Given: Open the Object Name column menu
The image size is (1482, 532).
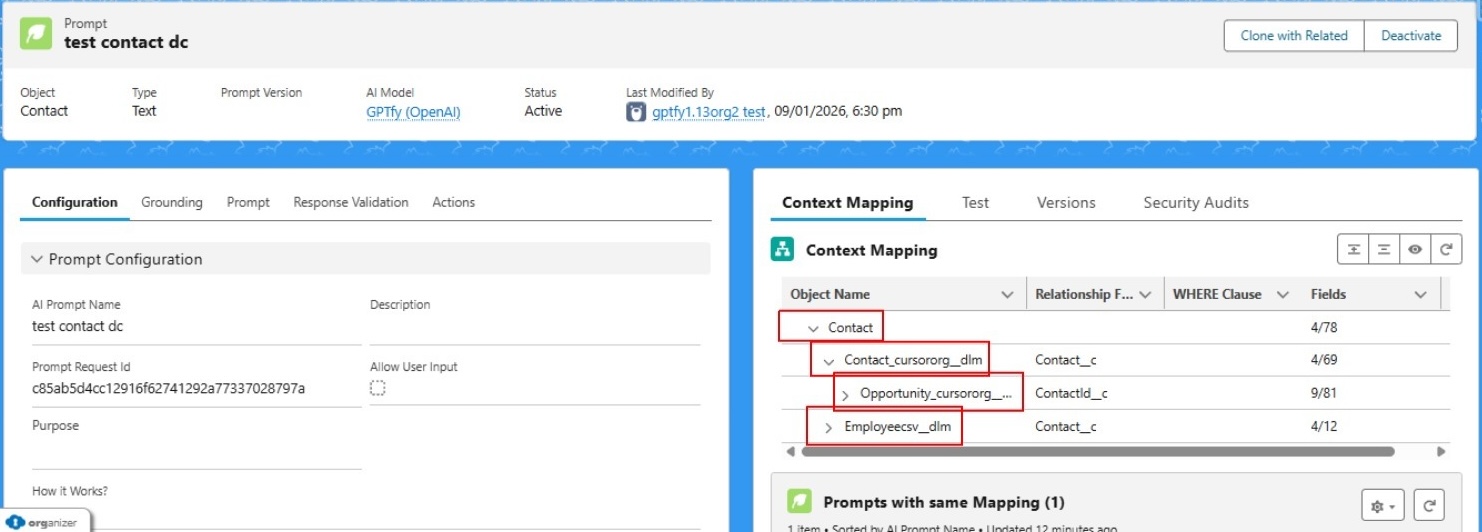Looking at the screenshot, I should click(1007, 294).
